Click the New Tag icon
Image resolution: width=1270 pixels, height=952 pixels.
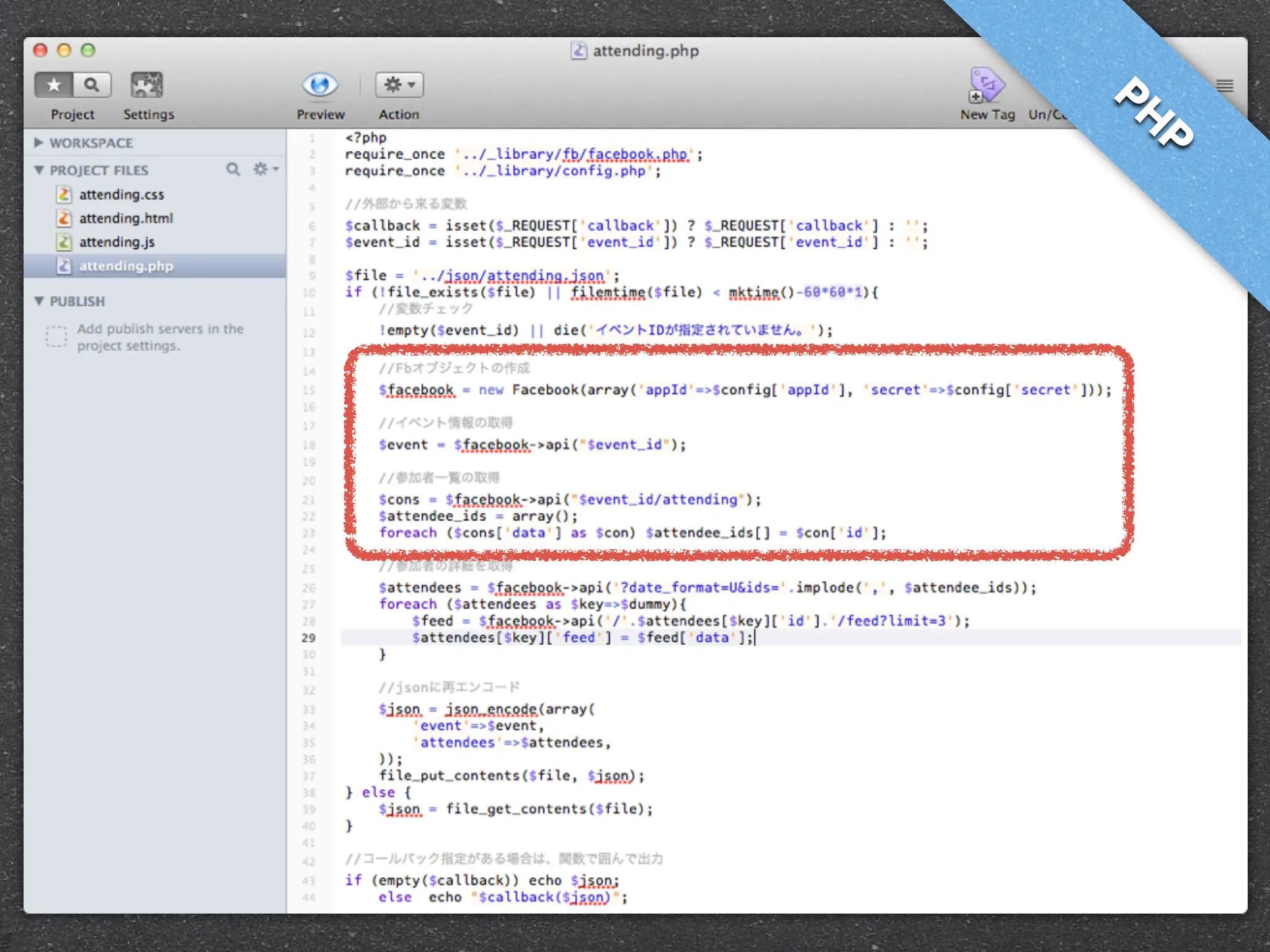[986, 86]
